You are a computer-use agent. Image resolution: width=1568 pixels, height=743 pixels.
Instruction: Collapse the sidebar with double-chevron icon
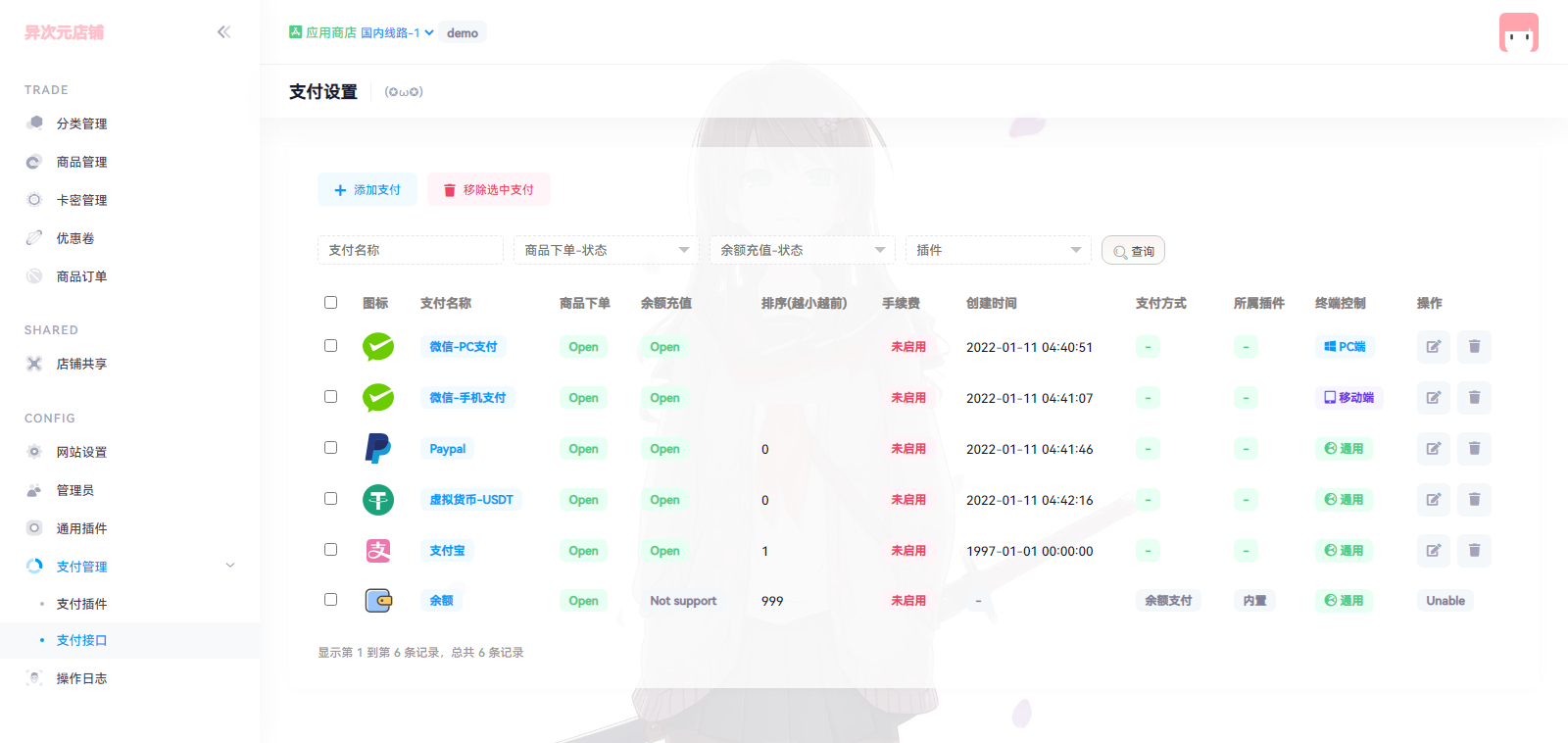[223, 32]
